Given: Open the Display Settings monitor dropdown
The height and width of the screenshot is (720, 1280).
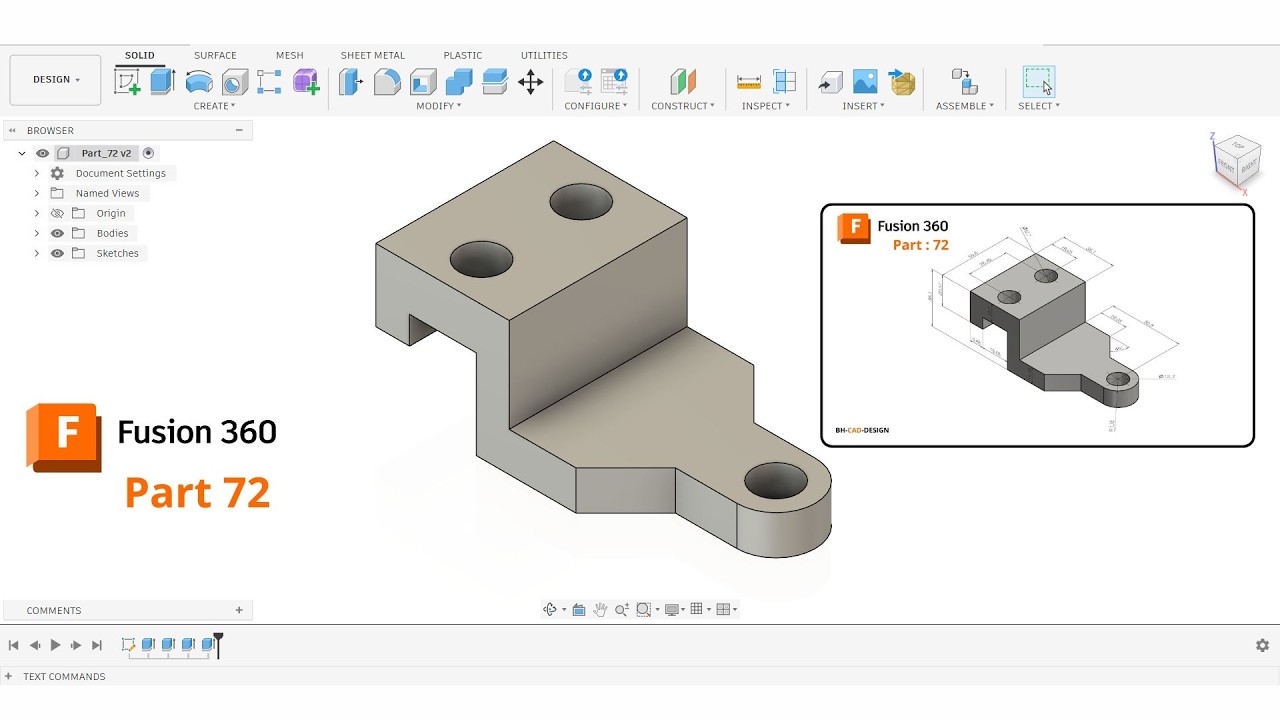Looking at the screenshot, I should point(675,609).
